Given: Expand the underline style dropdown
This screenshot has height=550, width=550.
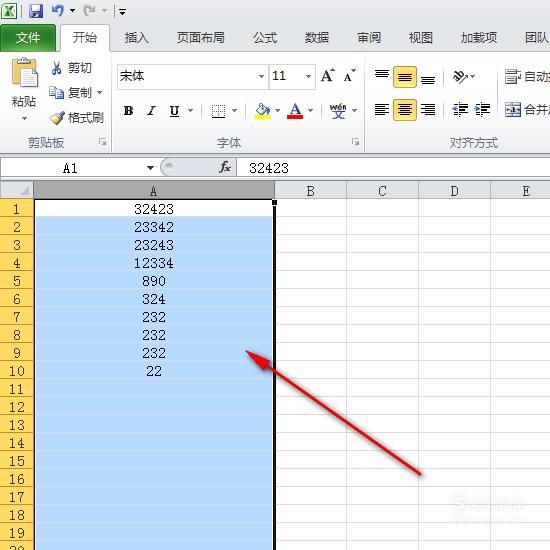Looking at the screenshot, I should point(190,110).
